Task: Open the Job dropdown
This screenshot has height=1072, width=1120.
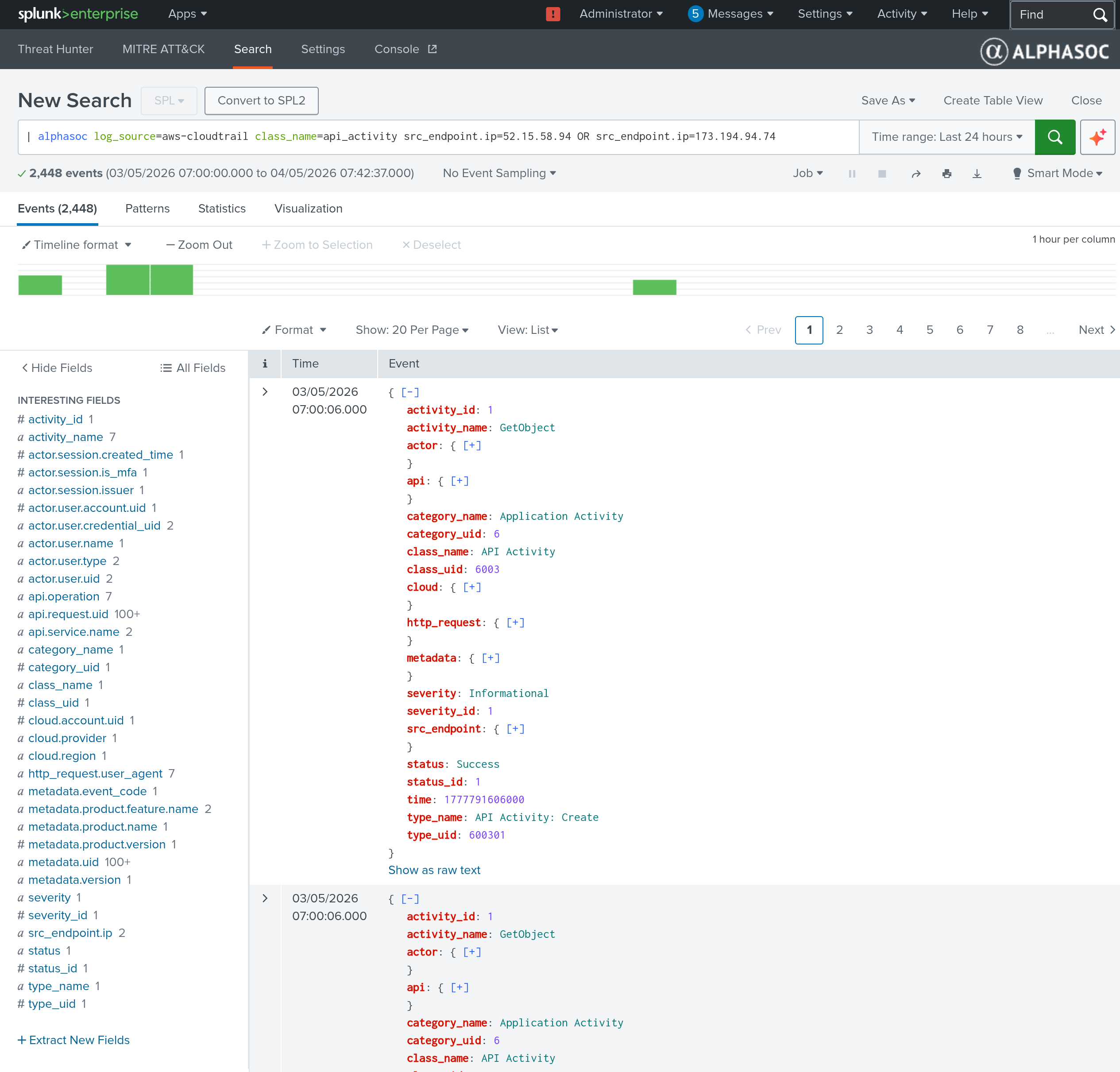Action: pos(807,173)
